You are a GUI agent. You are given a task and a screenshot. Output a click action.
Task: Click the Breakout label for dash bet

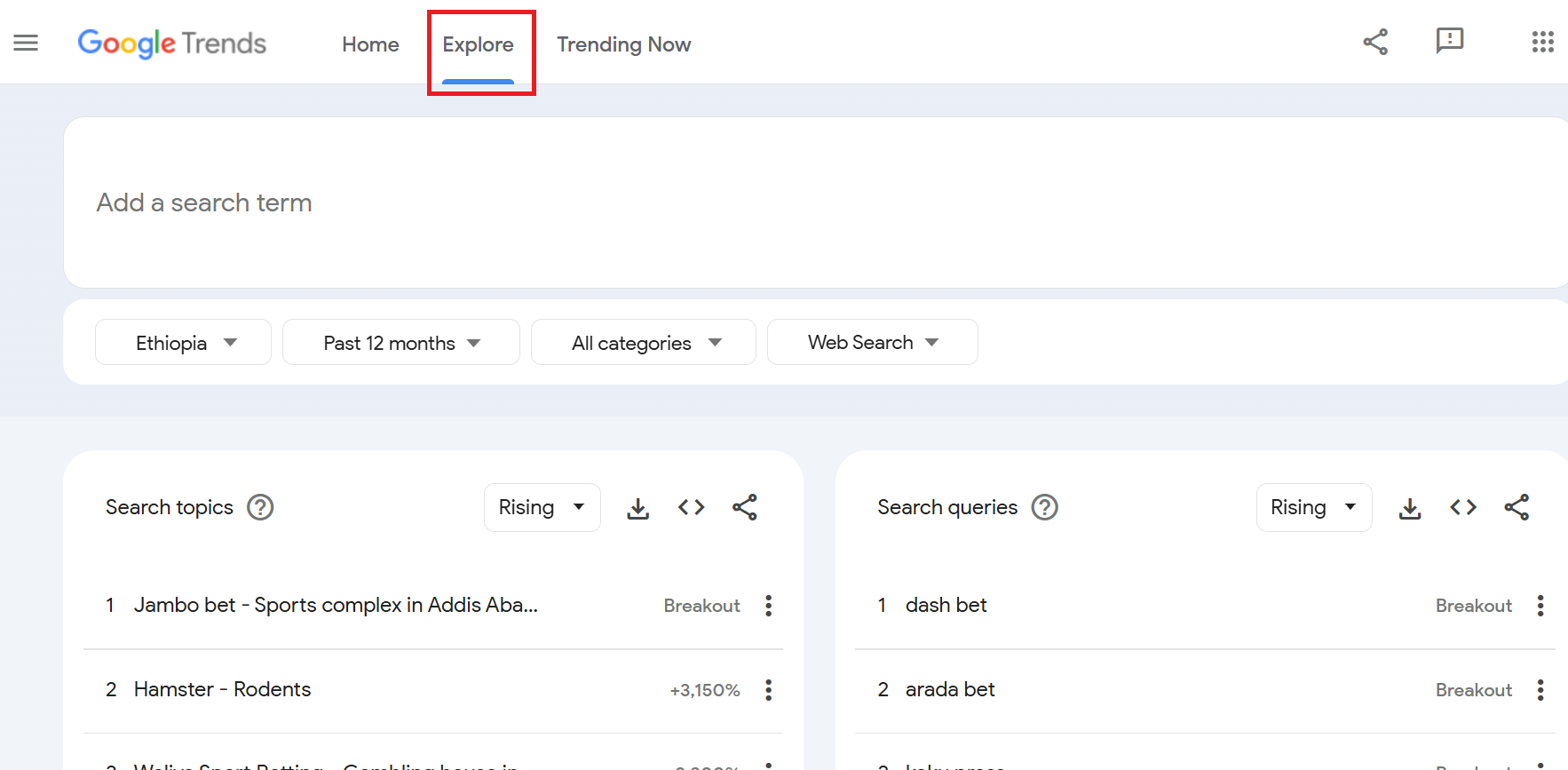pyautogui.click(x=1474, y=606)
